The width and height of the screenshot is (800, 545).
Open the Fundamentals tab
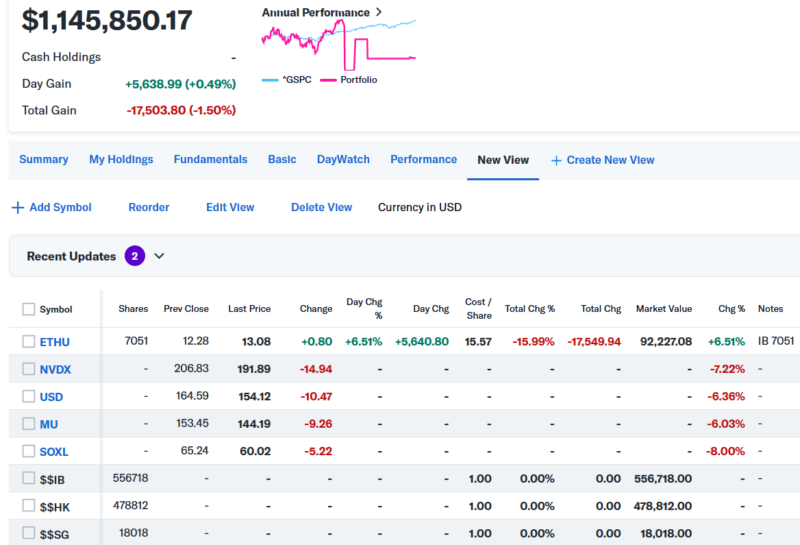[x=210, y=160]
